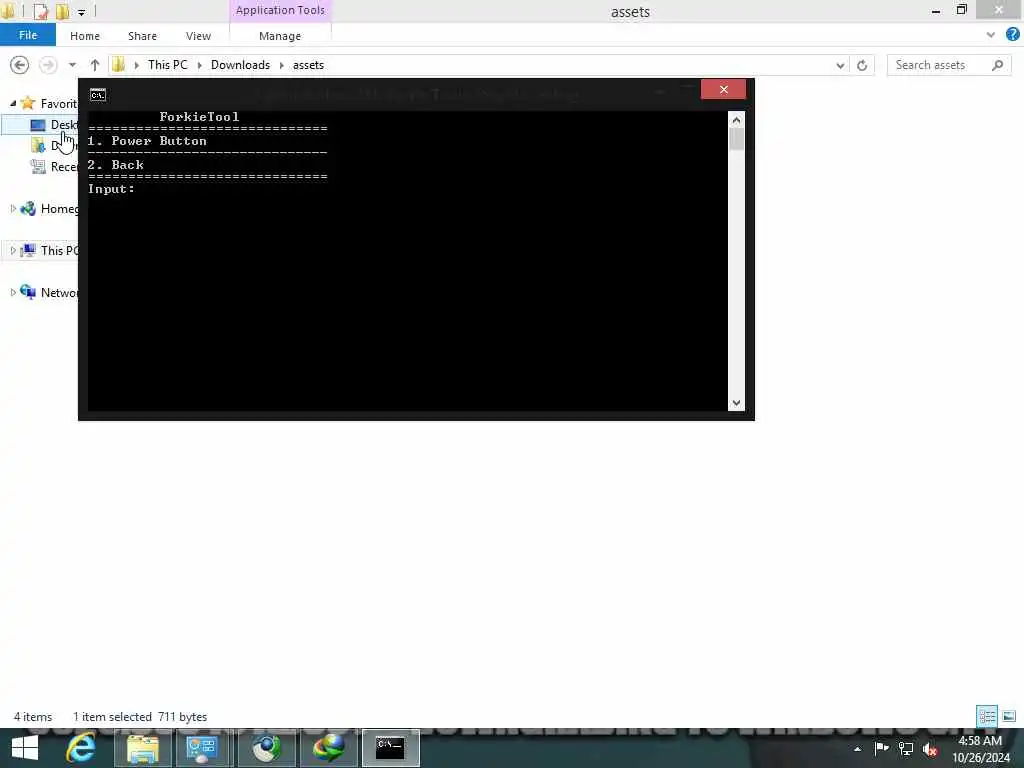Switch to details view layout
1024x768 pixels.
tap(987, 716)
